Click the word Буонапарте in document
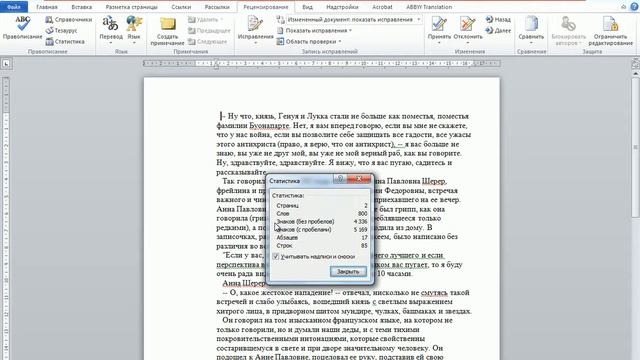 tap(269, 126)
